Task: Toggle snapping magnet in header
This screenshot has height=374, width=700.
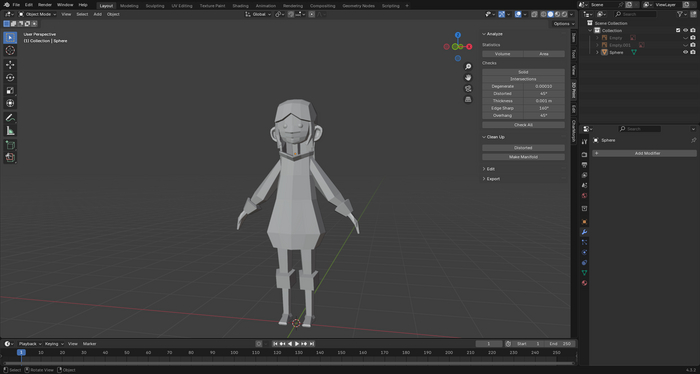Action: [291, 14]
